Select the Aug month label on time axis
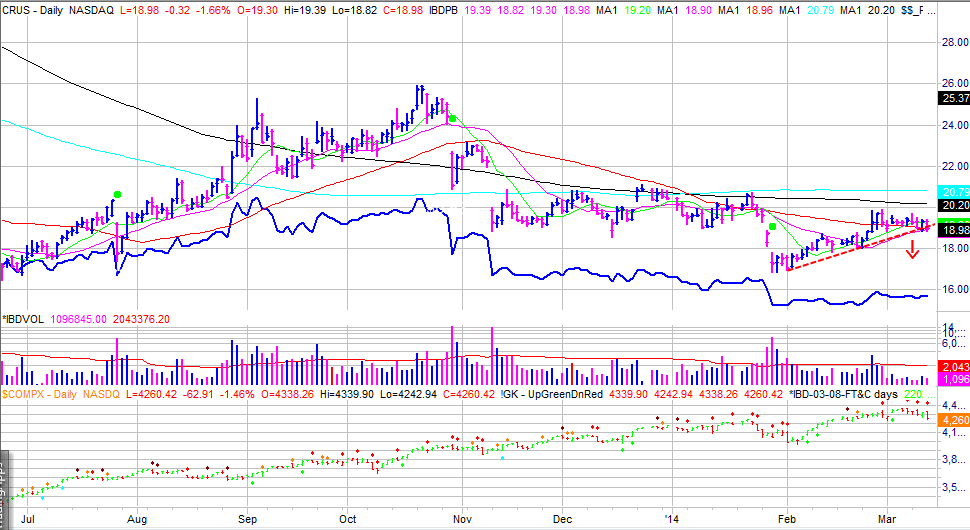970x530 pixels. pos(137,519)
